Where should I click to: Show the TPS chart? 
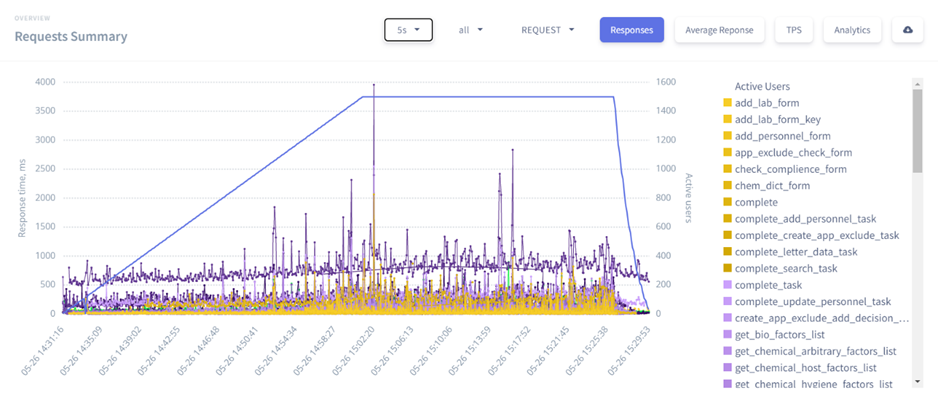[x=794, y=30]
